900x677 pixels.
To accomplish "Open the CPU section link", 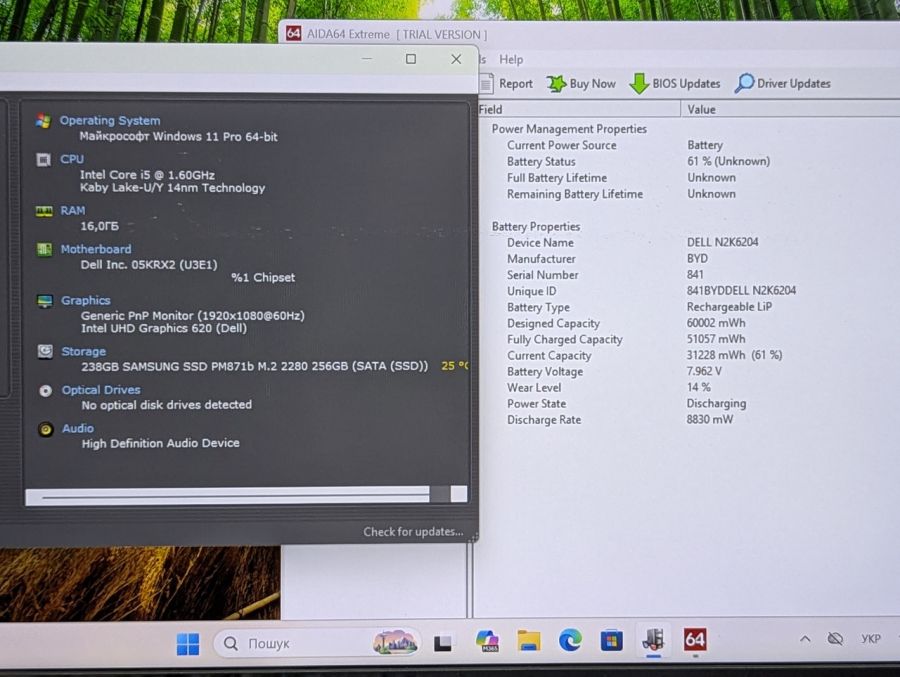I will click(72, 159).
